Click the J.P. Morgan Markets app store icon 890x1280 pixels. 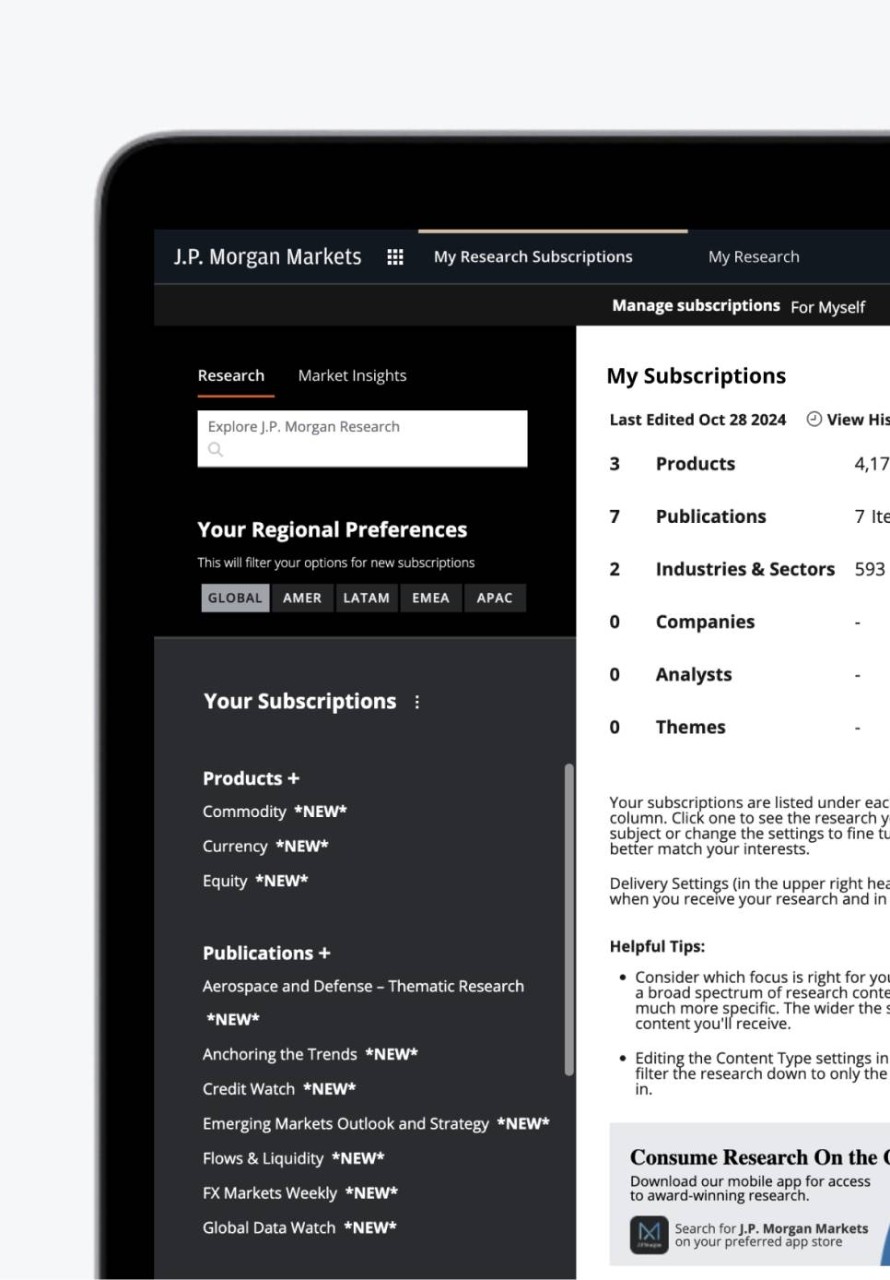point(646,1234)
